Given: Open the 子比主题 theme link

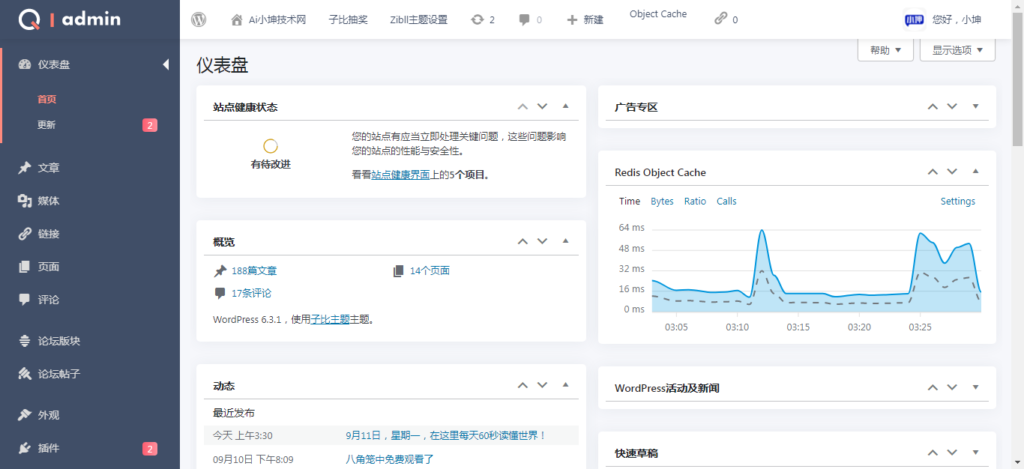Looking at the screenshot, I should coord(330,320).
